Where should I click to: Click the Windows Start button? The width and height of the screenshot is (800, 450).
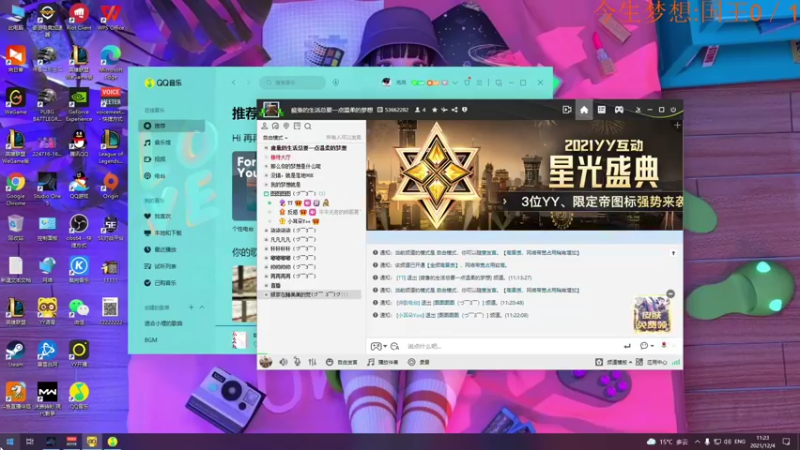(10, 441)
